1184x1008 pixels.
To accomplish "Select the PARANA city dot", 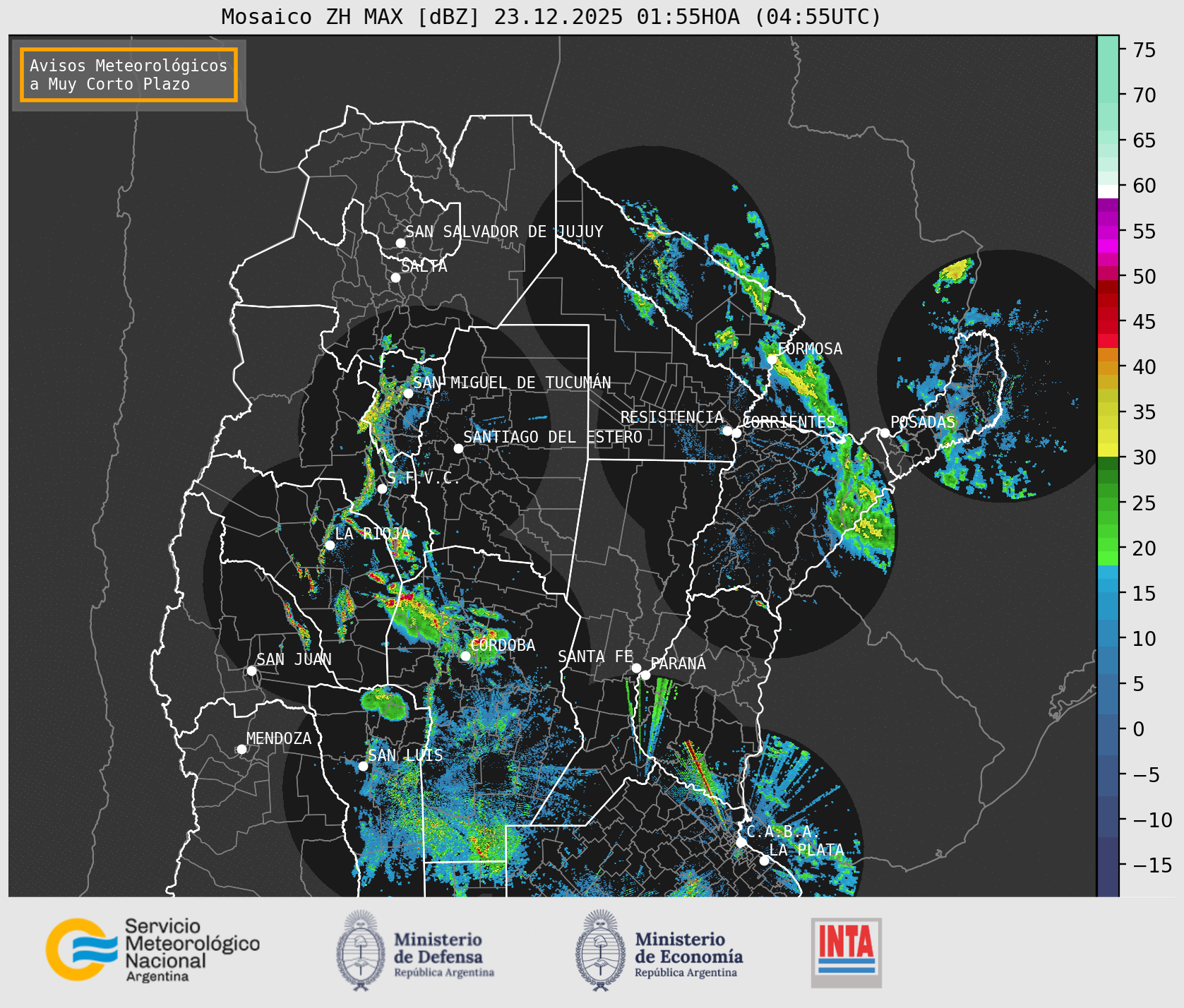I will tap(645, 675).
